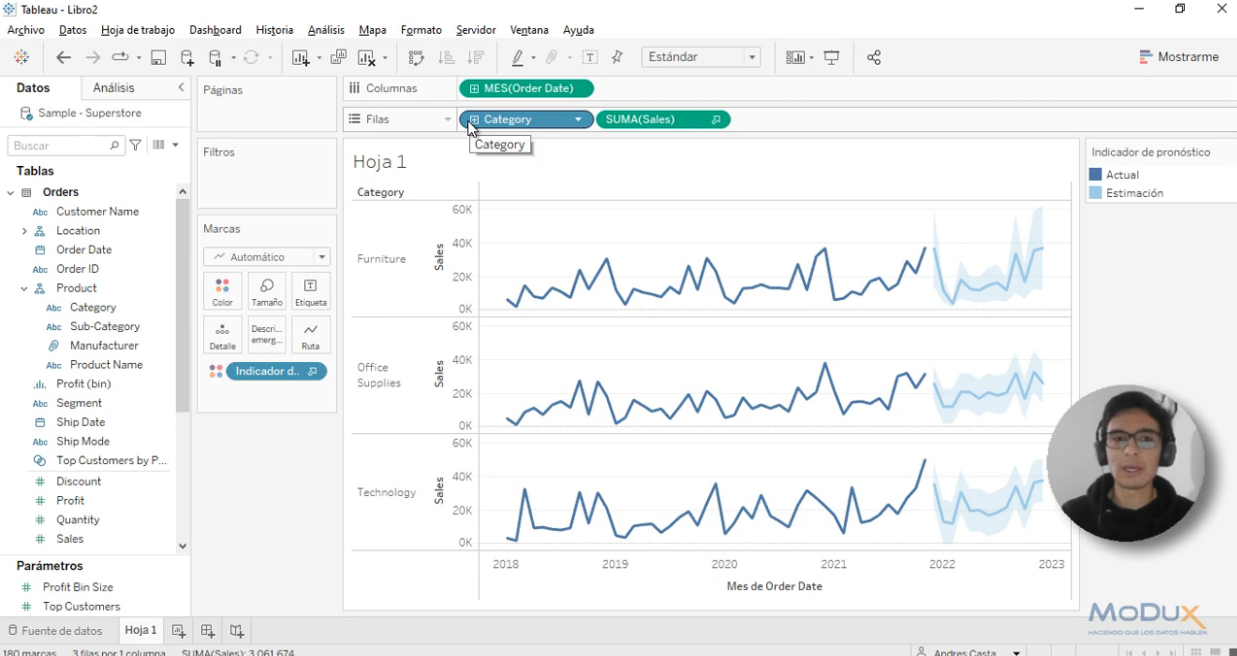Swap rows and columns in the toolbar
The height and width of the screenshot is (656, 1237).
point(416,57)
